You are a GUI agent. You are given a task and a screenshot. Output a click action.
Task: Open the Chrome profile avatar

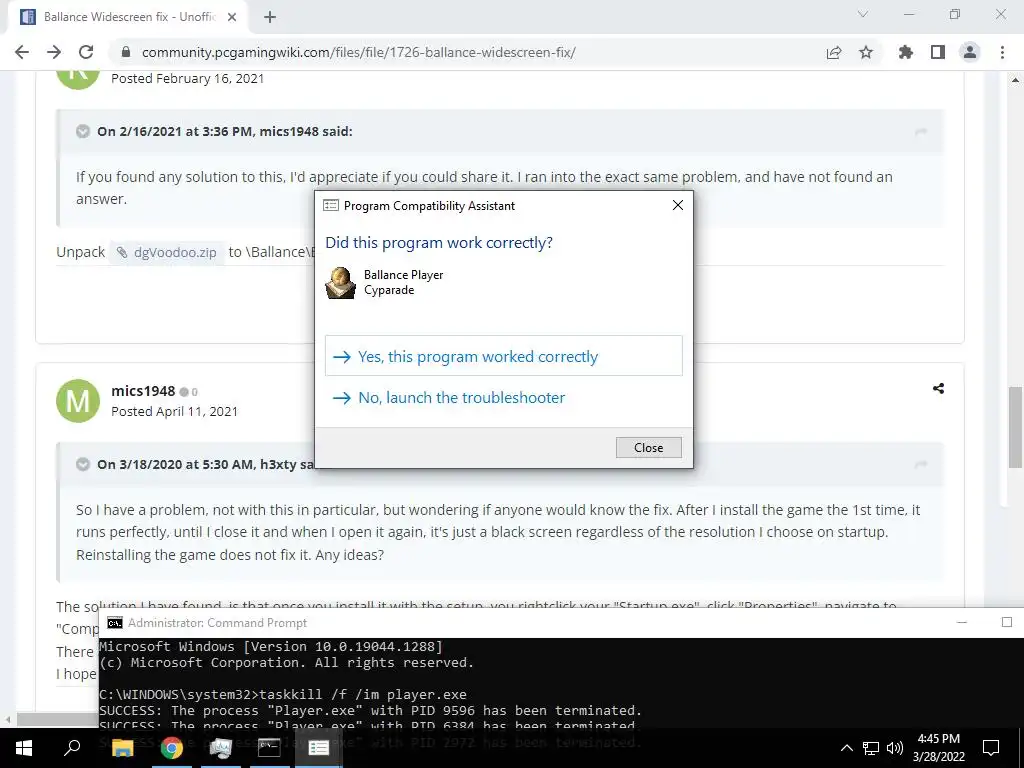coord(970,52)
